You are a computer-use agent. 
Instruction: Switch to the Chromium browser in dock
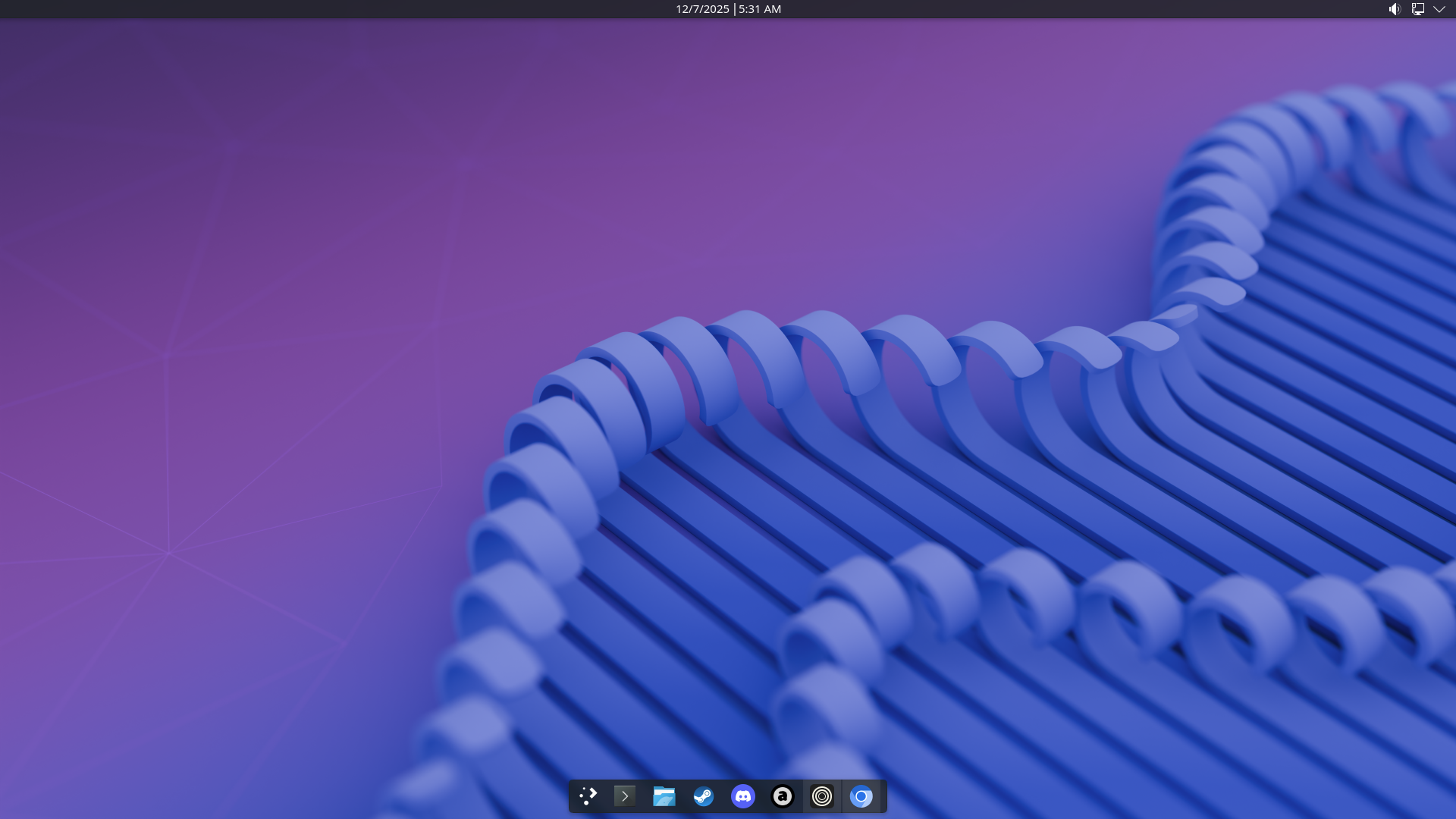861,796
